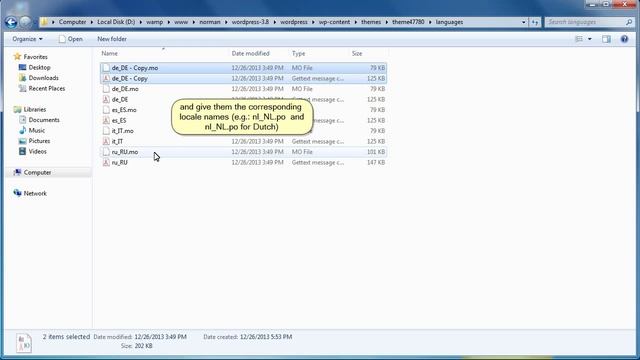Open Pictures library
640x360 pixels.
(40, 141)
